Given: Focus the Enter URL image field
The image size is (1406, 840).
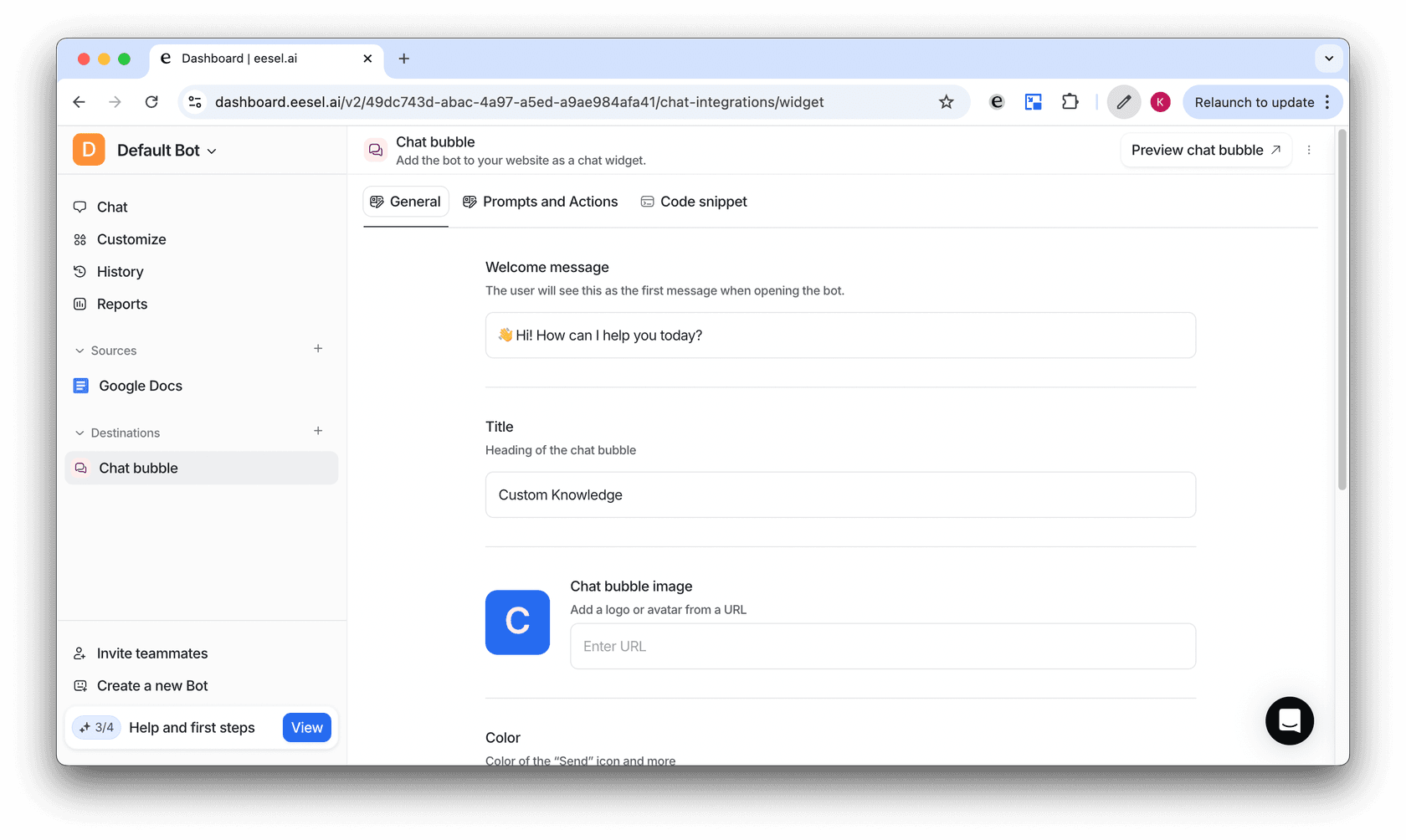Looking at the screenshot, I should tap(882, 646).
